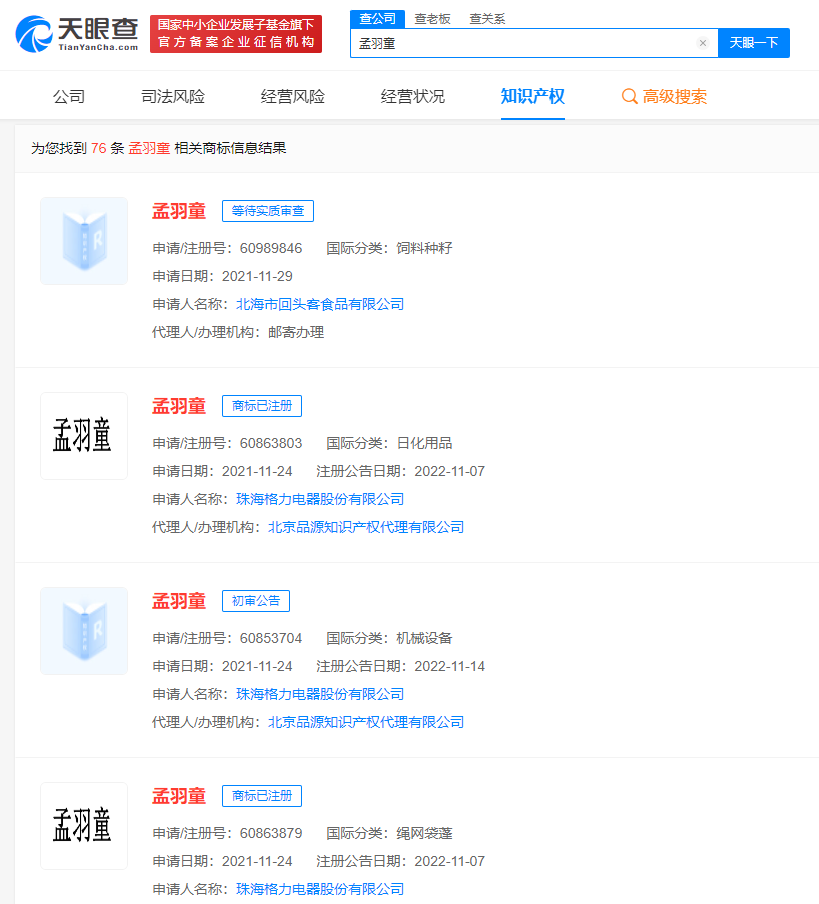The width and height of the screenshot is (819, 904).
Task: Open applicant 珠海格力电器股份有限公司 for 60853704
Action: [x=320, y=694]
